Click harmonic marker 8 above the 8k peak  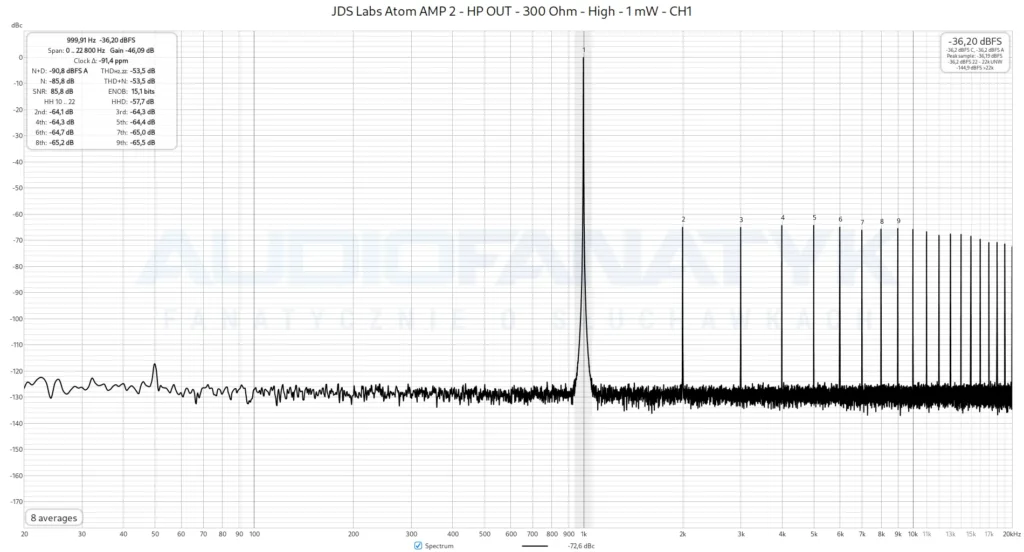tap(882, 221)
